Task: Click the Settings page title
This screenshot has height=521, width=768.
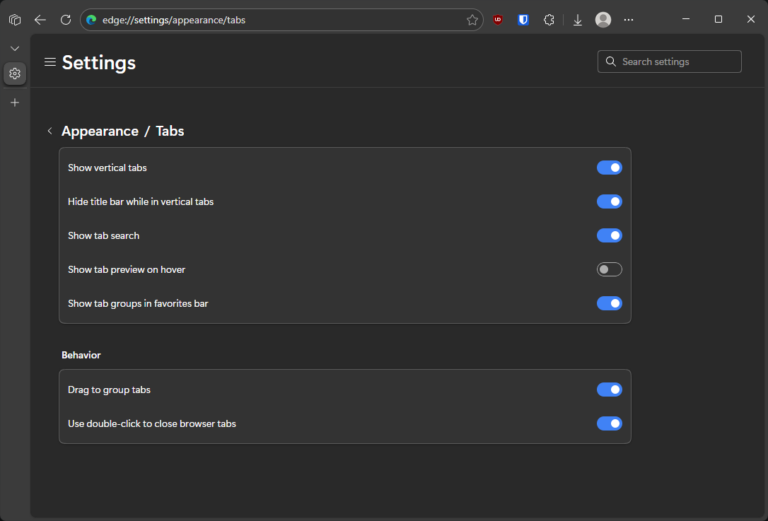Action: (x=99, y=63)
